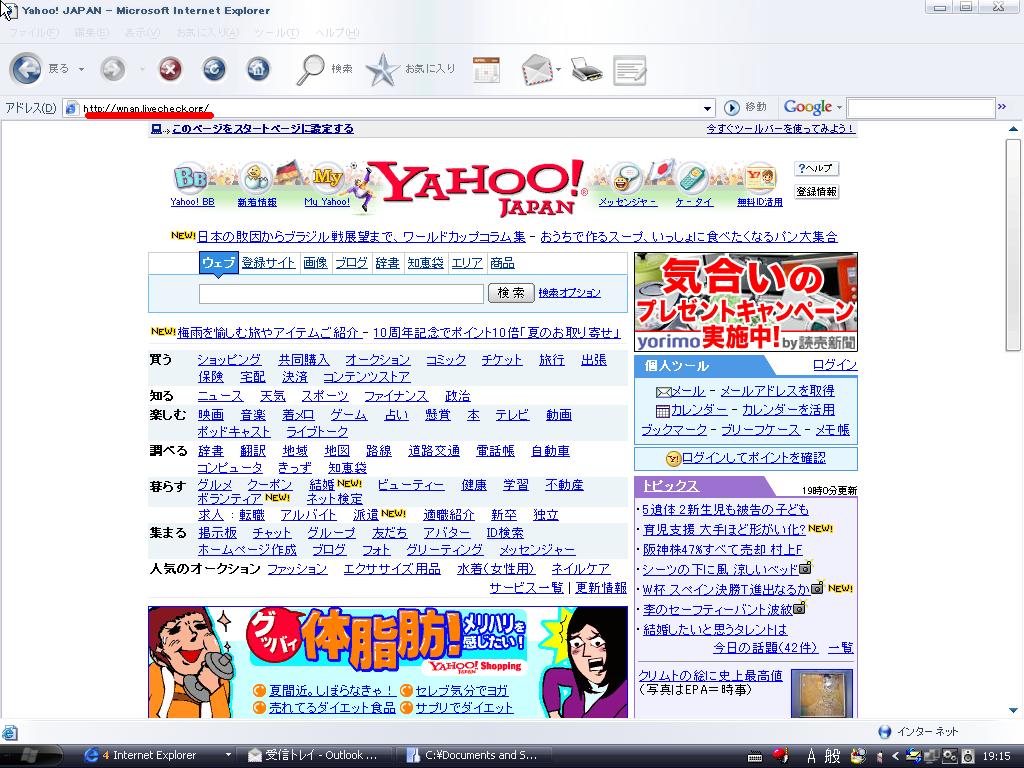Screen dimensions: 1024x768
Task: Click the ?ヘルプ button
Action: tap(816, 168)
